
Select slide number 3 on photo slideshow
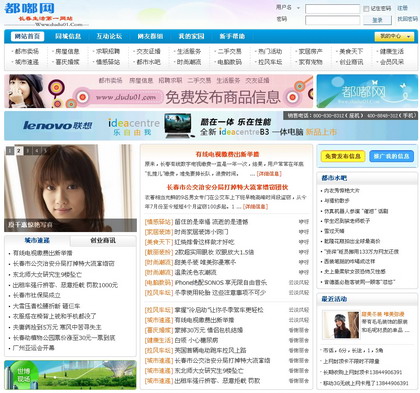click(28, 151)
